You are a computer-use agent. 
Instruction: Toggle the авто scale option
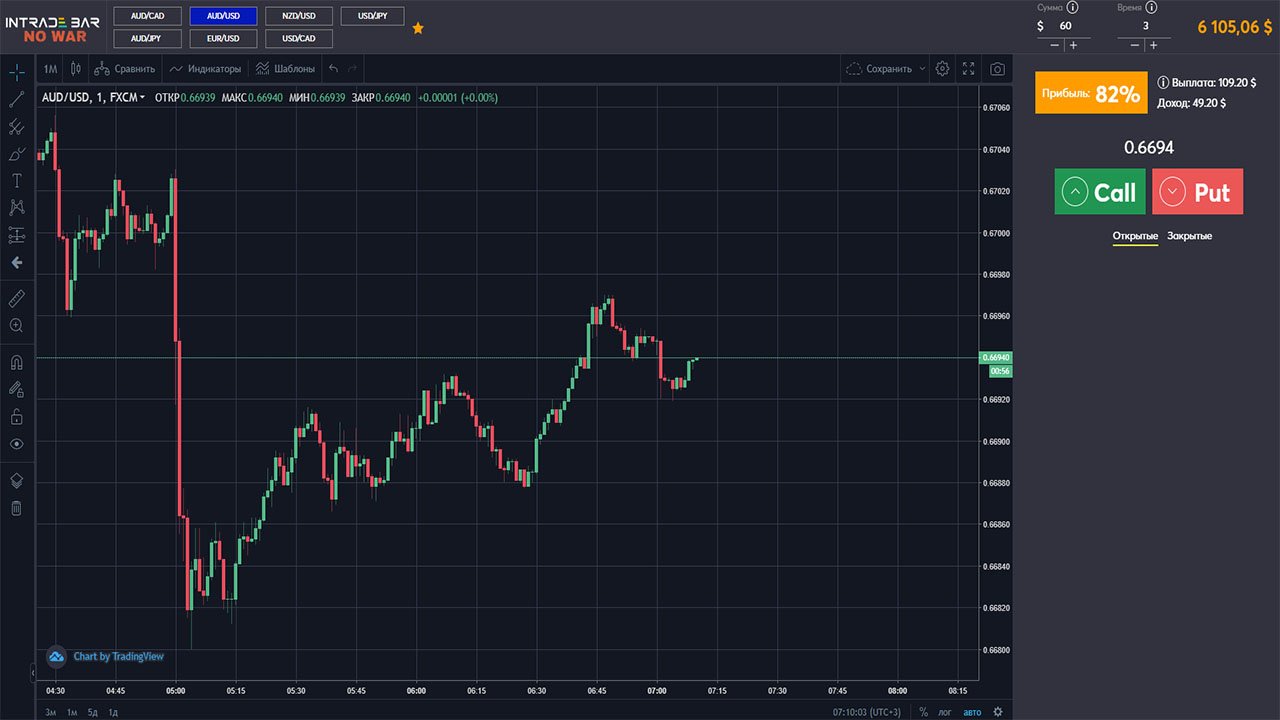point(972,712)
